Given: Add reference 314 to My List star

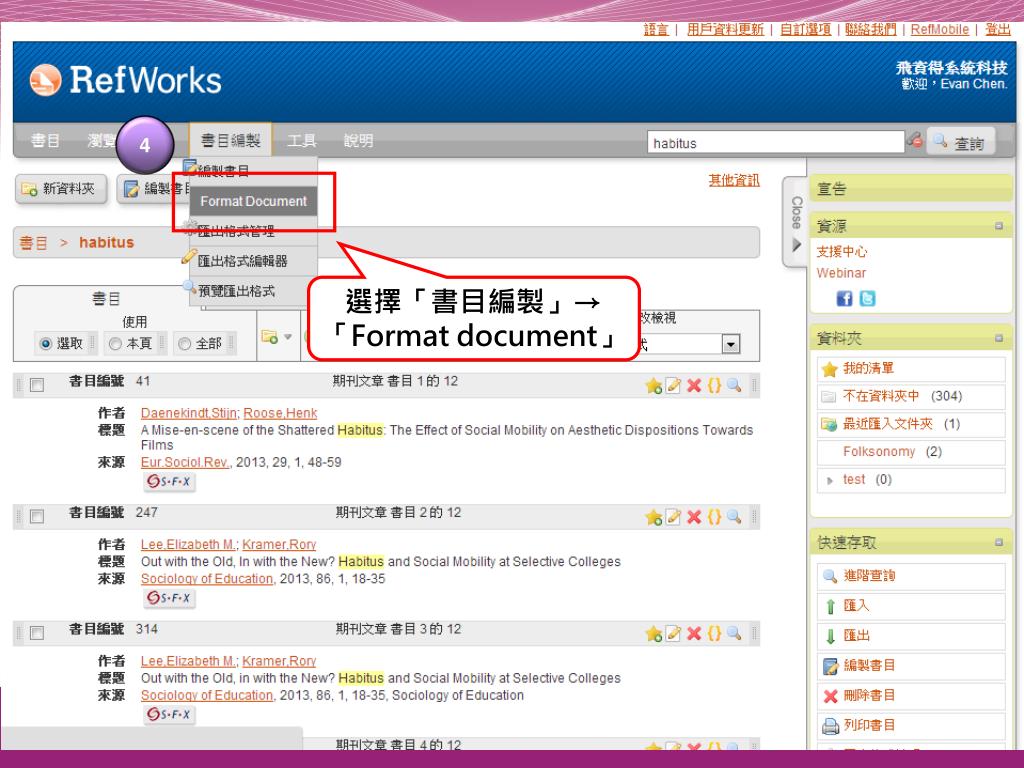Looking at the screenshot, I should tap(653, 633).
